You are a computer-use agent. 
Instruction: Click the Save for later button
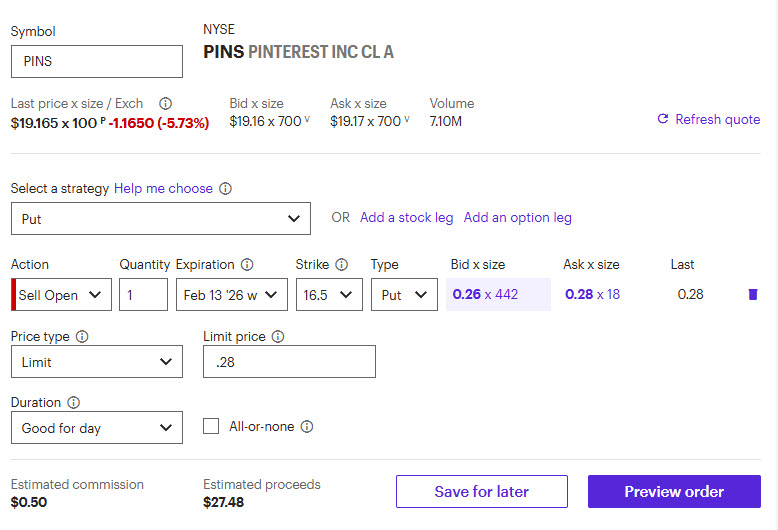tap(481, 491)
